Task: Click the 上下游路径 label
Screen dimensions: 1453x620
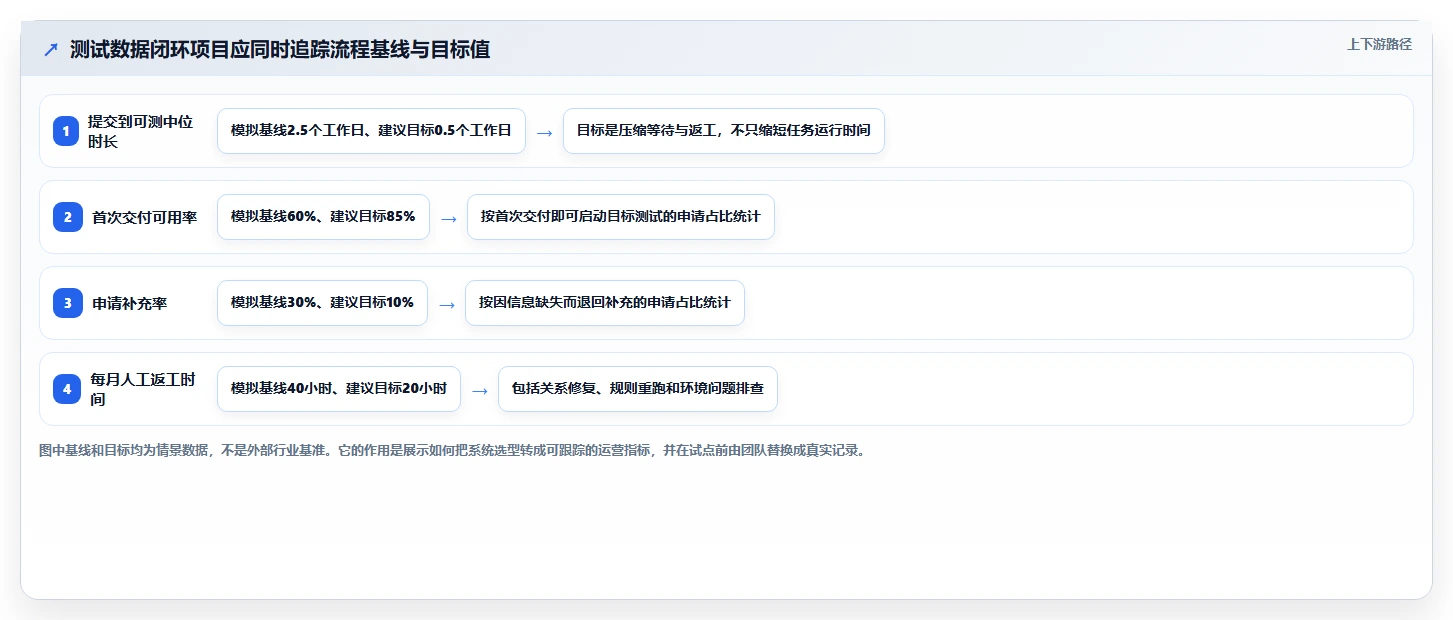Action: coord(1379,44)
